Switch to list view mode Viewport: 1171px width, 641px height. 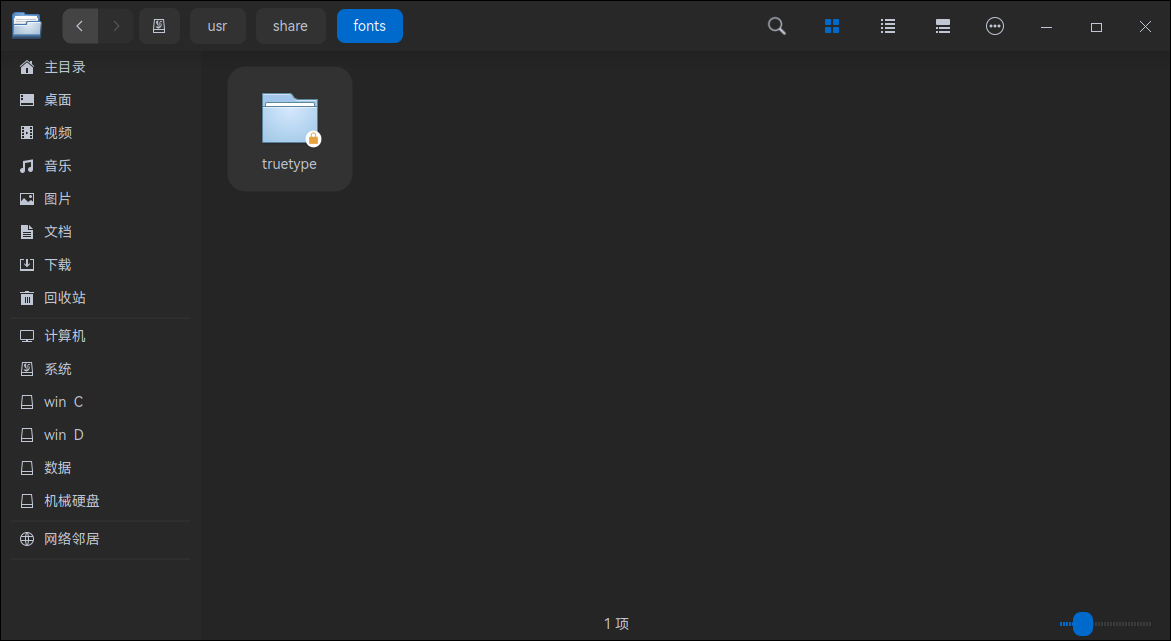click(x=887, y=26)
